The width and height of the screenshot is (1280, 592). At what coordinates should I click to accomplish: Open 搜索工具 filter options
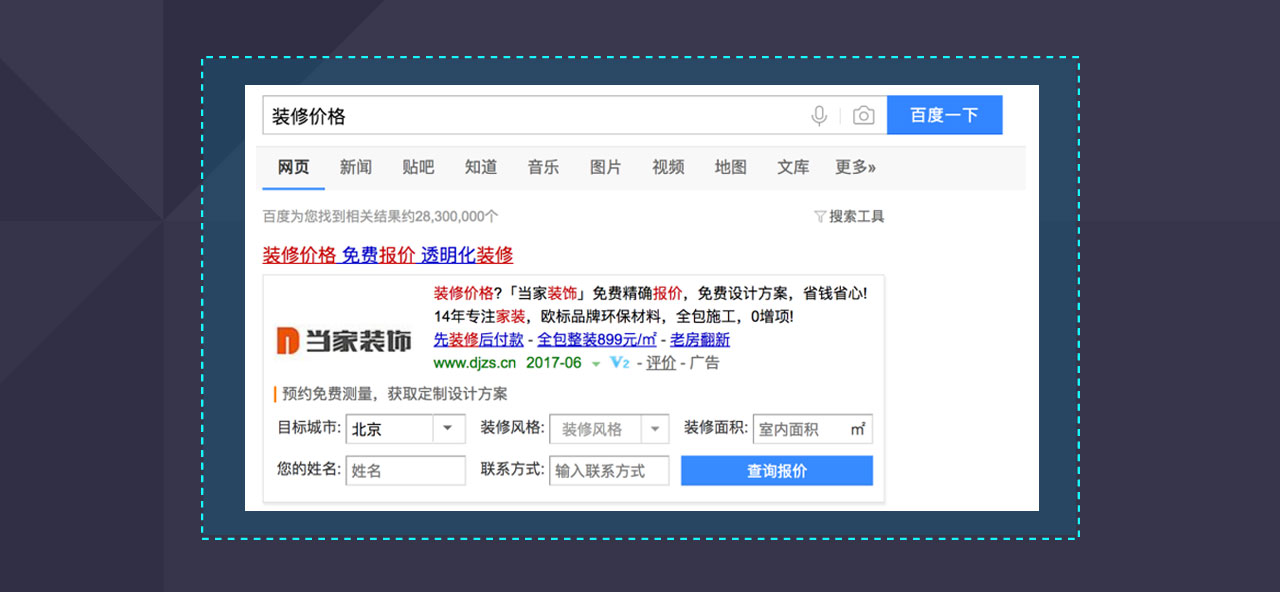pyautogui.click(x=849, y=216)
